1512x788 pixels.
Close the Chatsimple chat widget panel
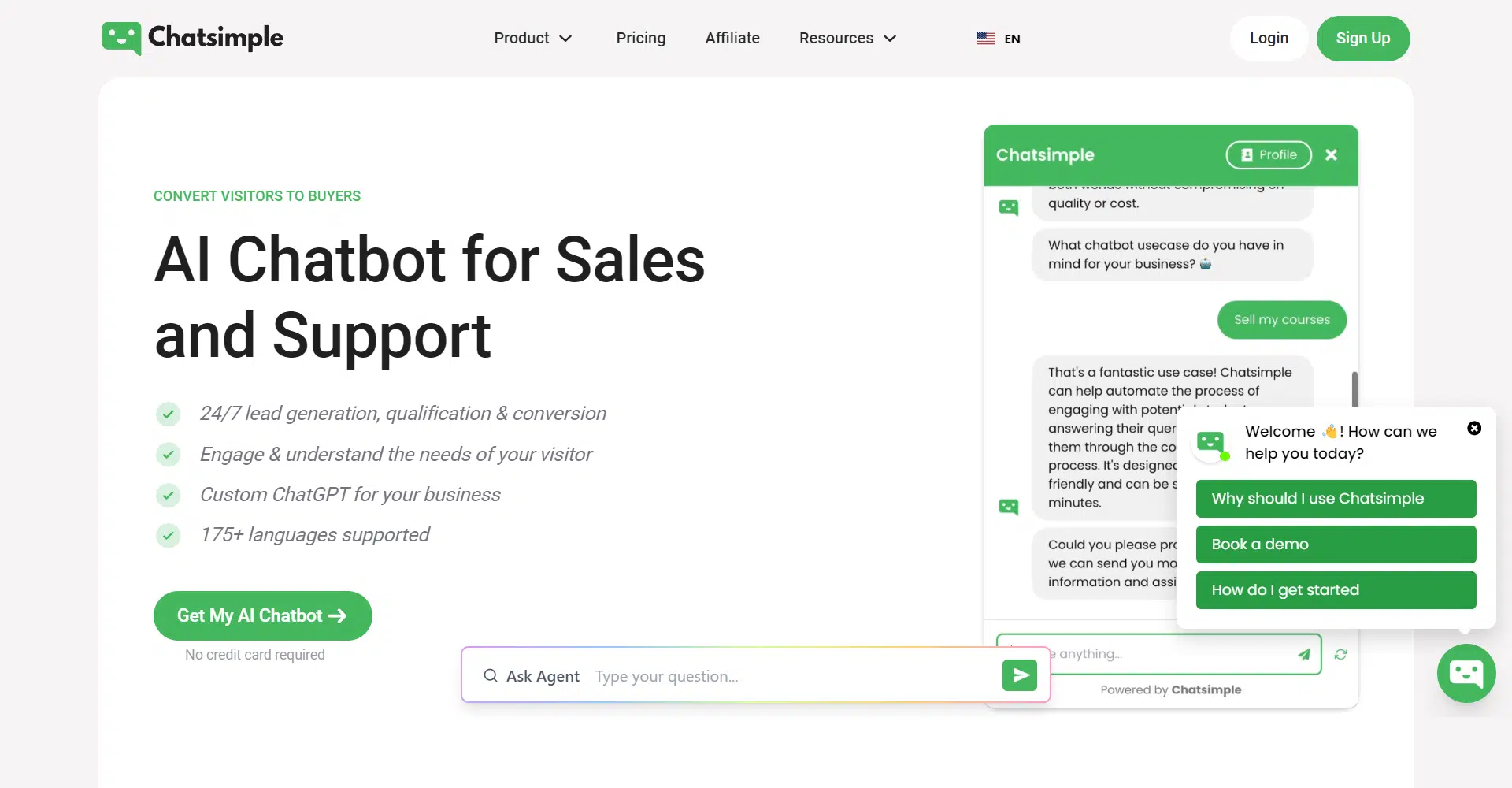click(x=1331, y=155)
